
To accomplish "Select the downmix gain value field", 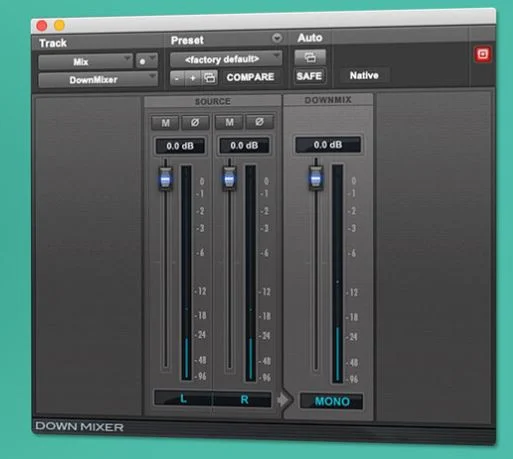I will (328, 145).
